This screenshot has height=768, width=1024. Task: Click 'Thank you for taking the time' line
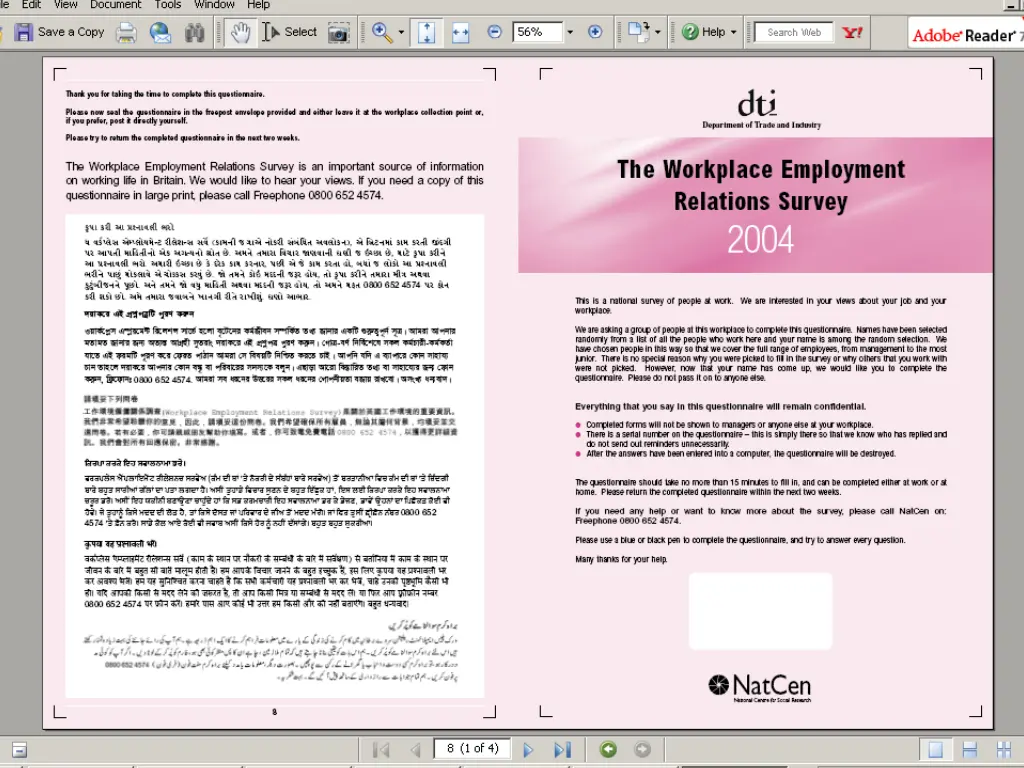(165, 94)
